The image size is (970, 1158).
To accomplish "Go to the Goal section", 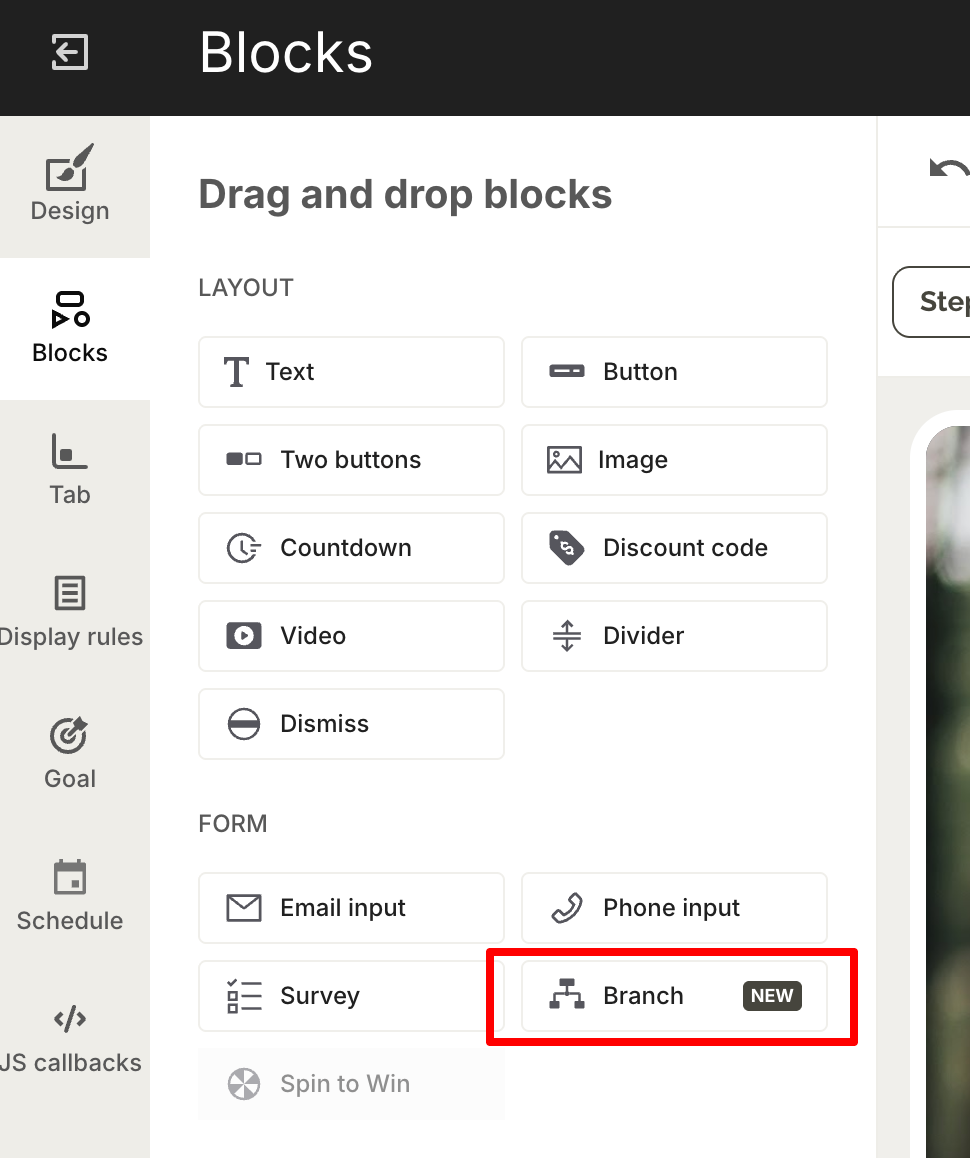I will point(70,754).
